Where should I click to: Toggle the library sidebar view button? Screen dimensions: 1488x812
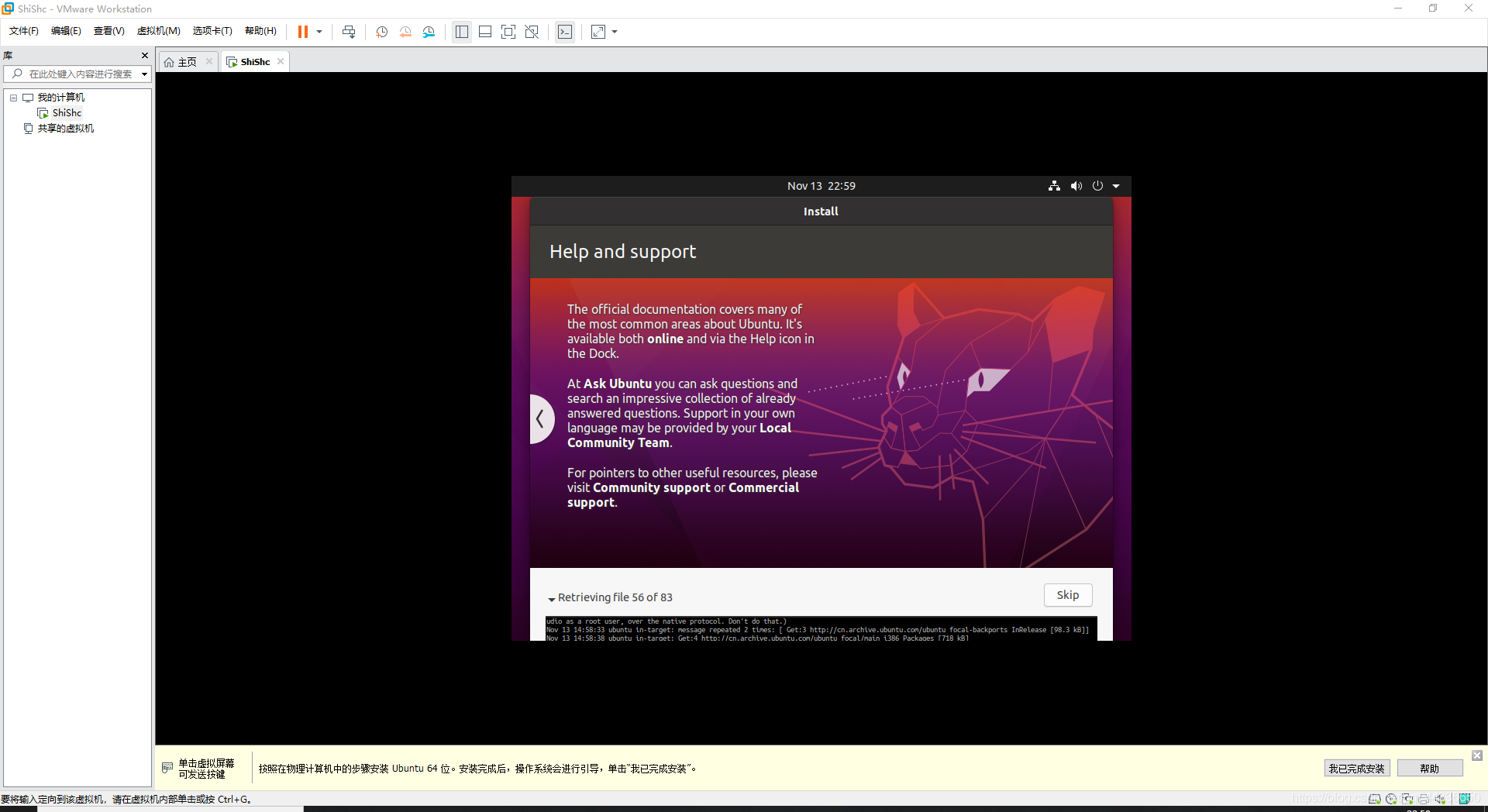(x=462, y=32)
